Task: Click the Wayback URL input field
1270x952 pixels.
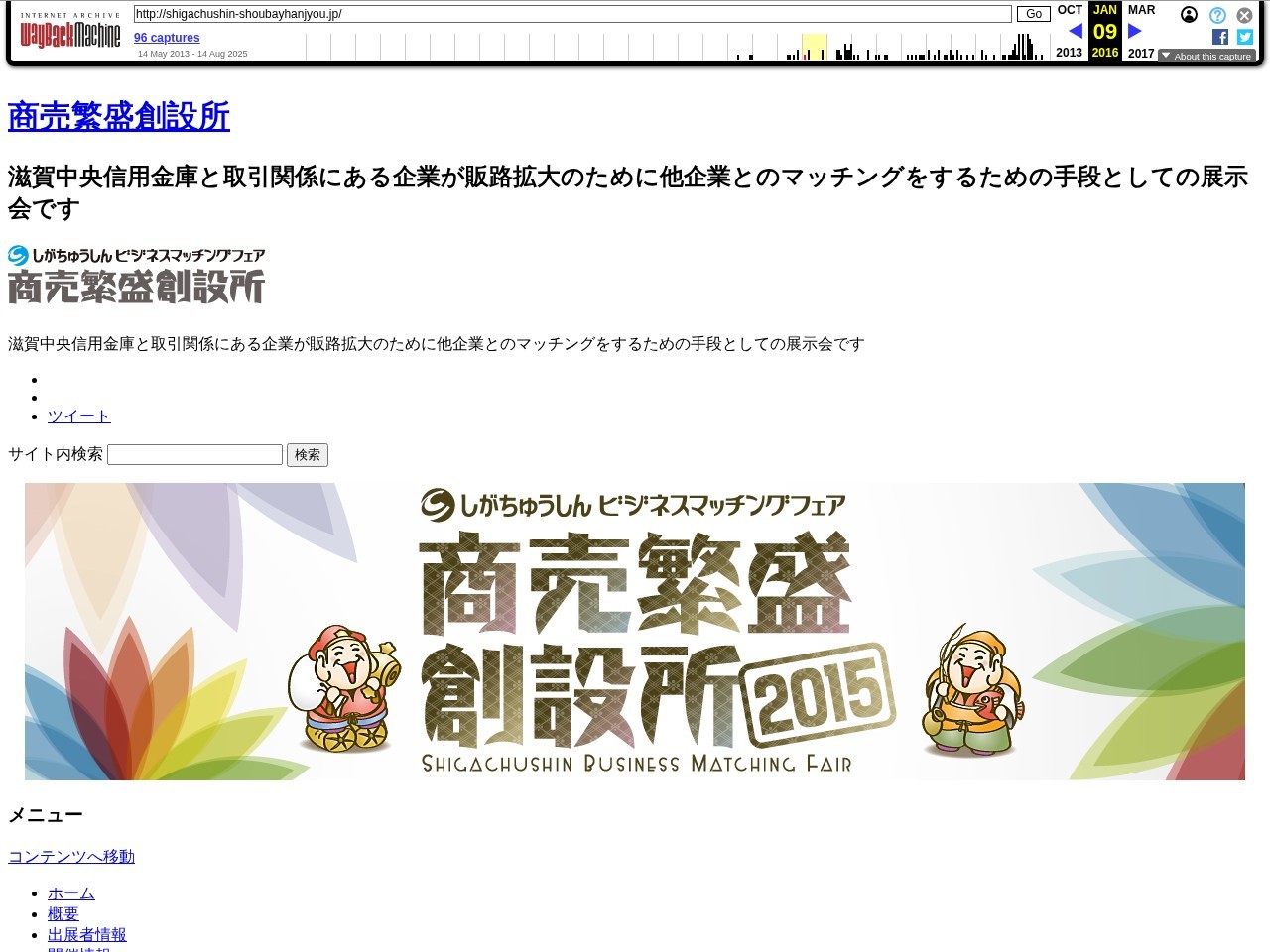Action: (x=572, y=14)
